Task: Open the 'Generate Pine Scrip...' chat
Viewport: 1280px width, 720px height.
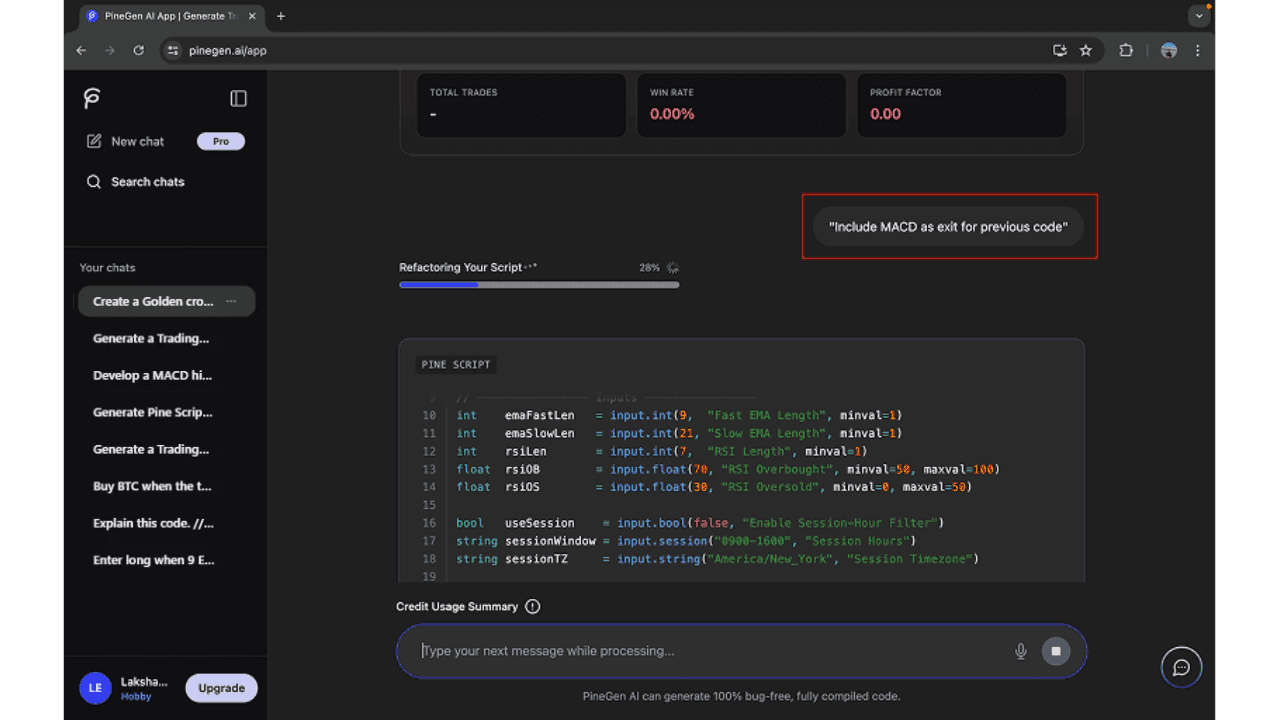Action: tap(152, 412)
